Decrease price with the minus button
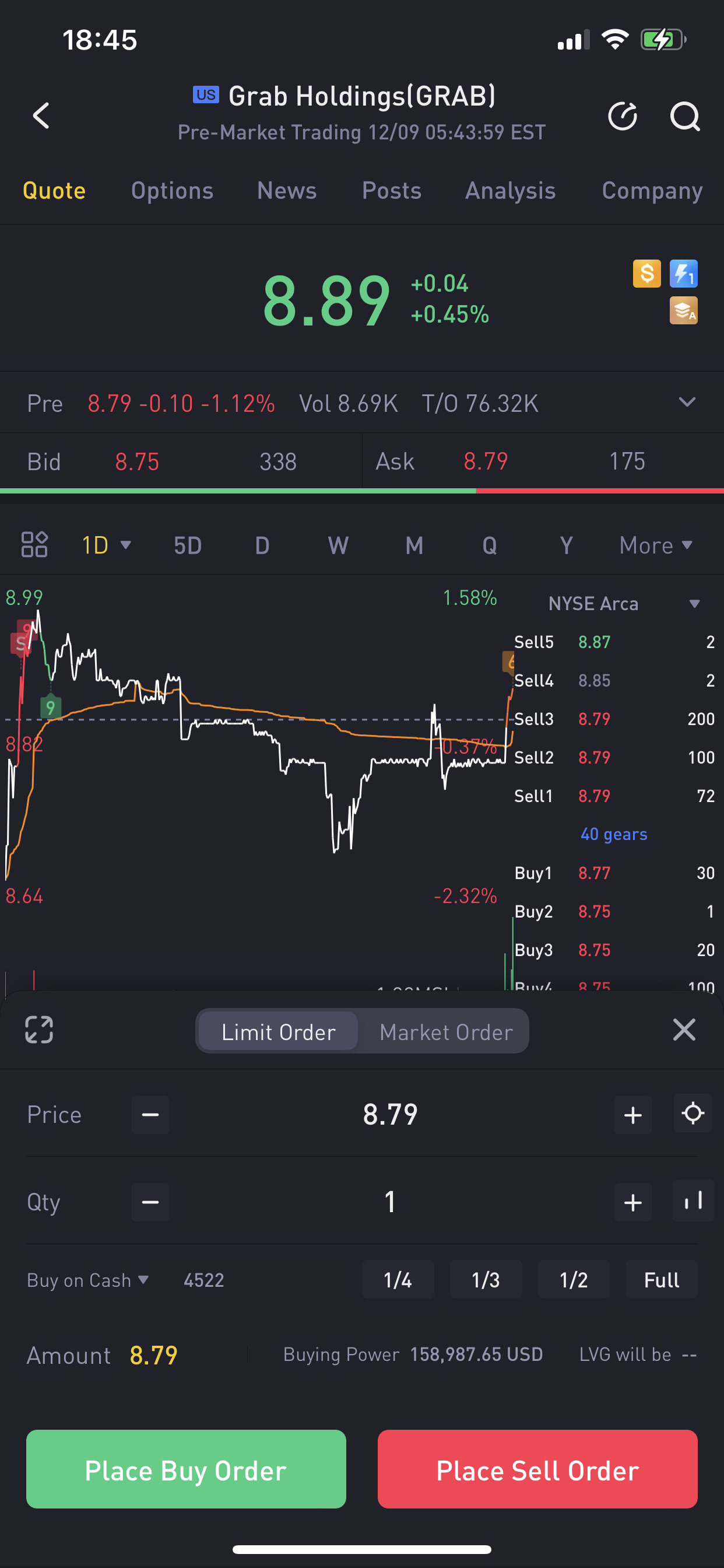Viewport: 724px width, 1568px height. coord(150,1115)
